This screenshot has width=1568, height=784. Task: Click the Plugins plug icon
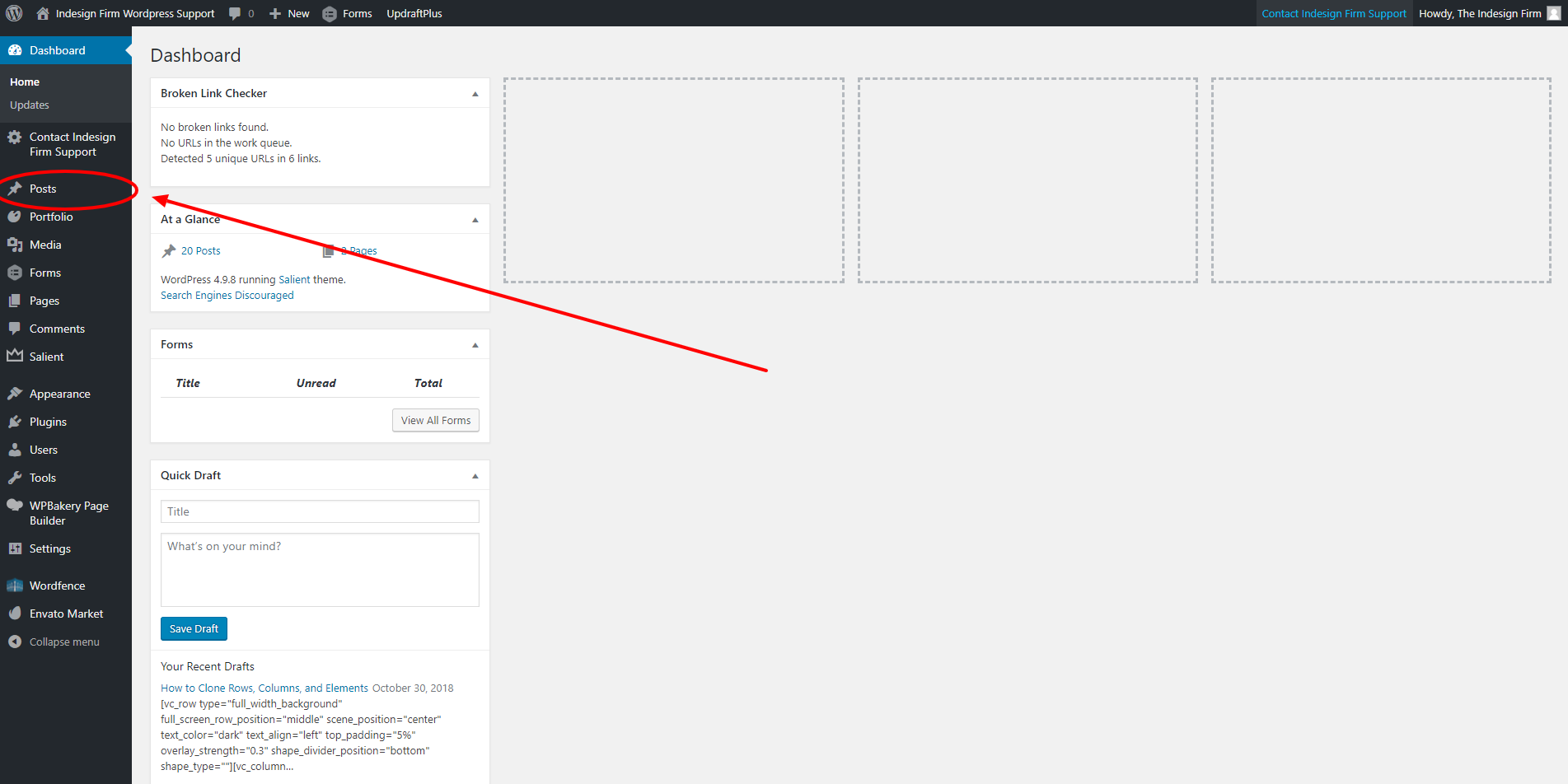pos(15,422)
